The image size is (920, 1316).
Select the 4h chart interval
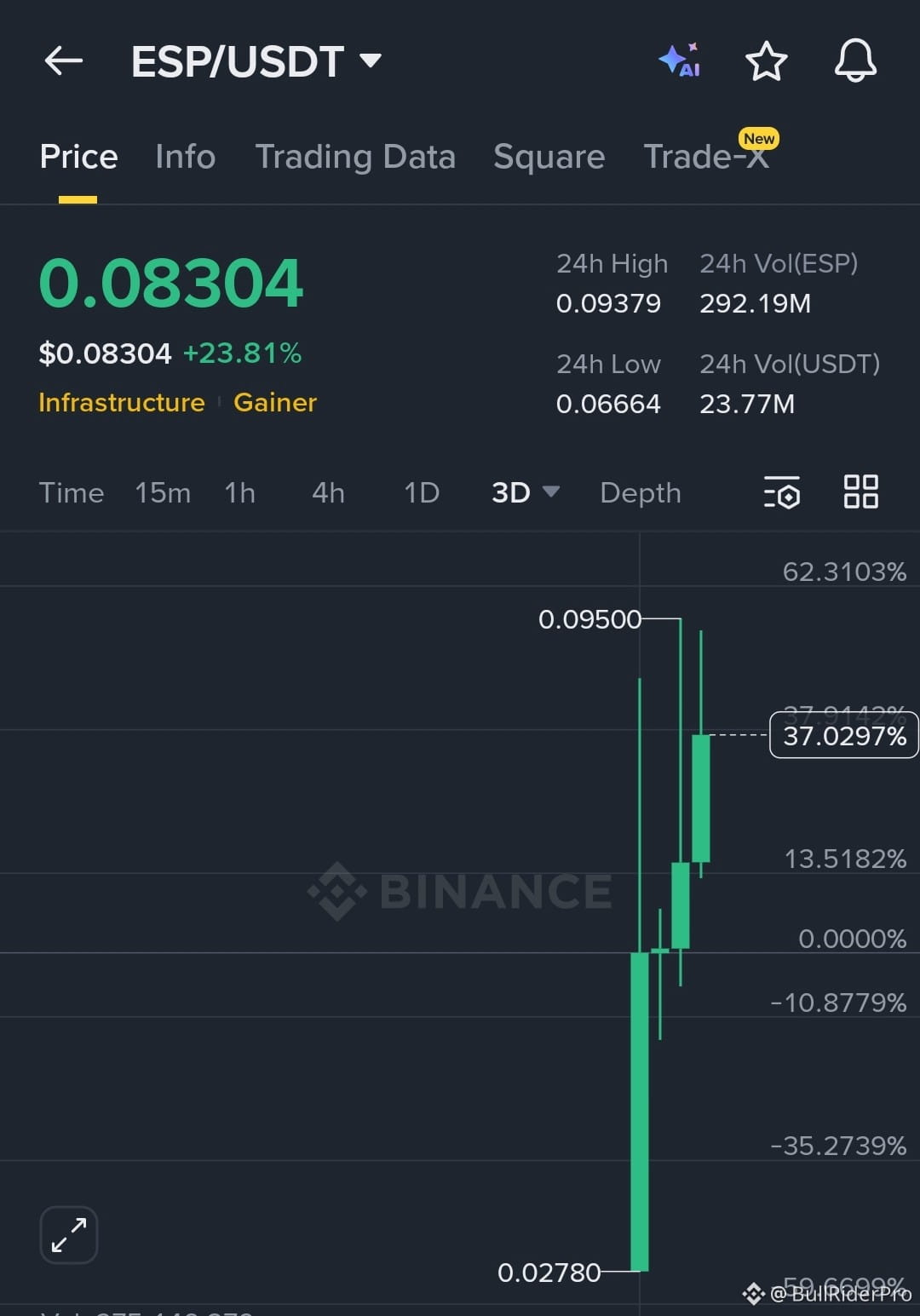pyautogui.click(x=328, y=492)
